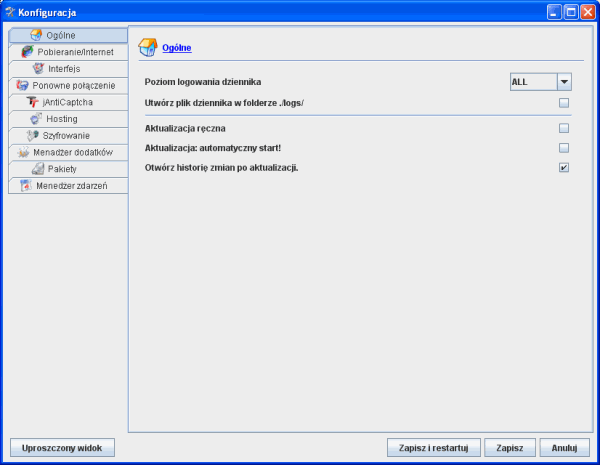The width and height of the screenshot is (600, 465).
Task: Click the Ogólne header link
Action: [177, 48]
